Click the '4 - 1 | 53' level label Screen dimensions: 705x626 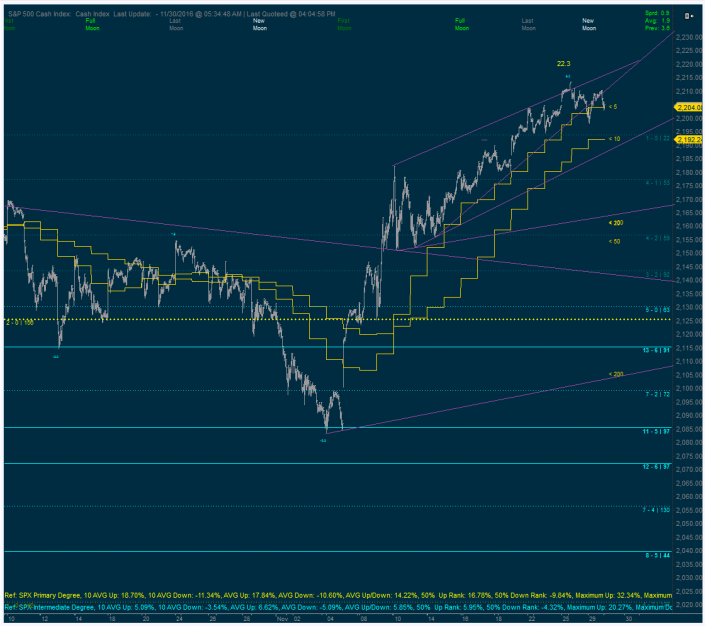click(x=658, y=183)
